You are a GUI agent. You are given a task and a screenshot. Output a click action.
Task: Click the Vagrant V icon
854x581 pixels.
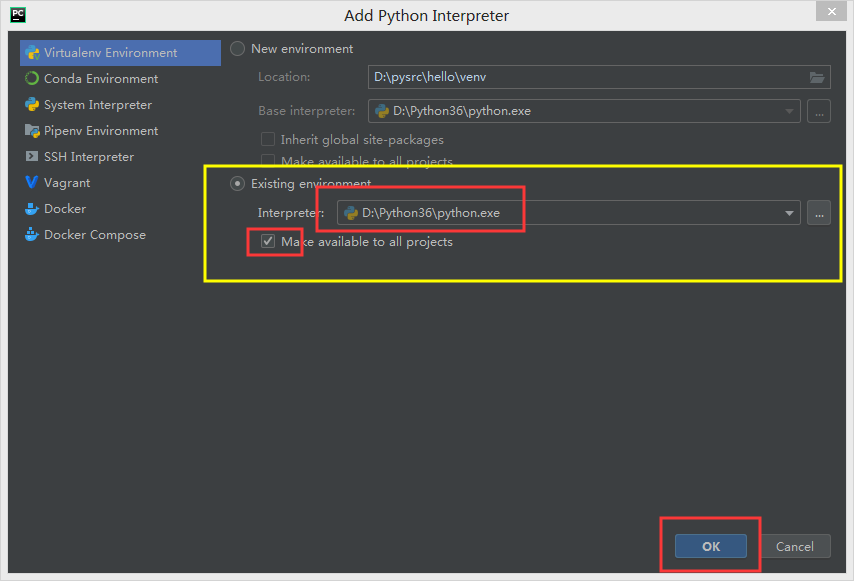[32, 183]
